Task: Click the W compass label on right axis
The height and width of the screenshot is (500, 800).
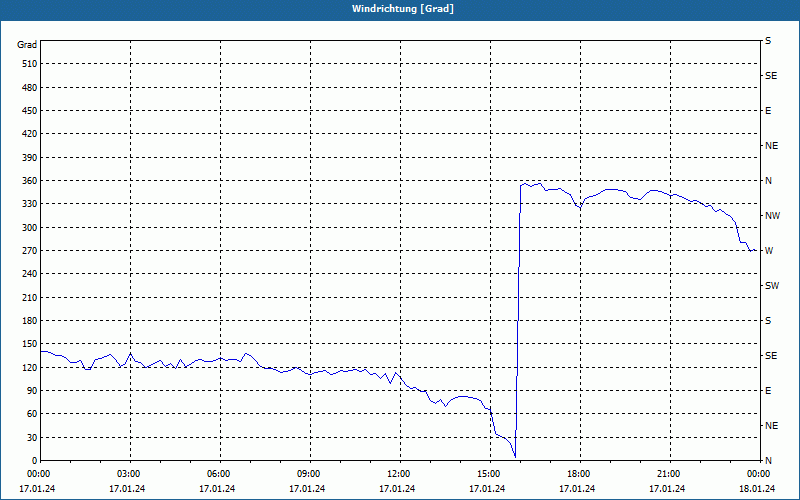Action: [769, 251]
